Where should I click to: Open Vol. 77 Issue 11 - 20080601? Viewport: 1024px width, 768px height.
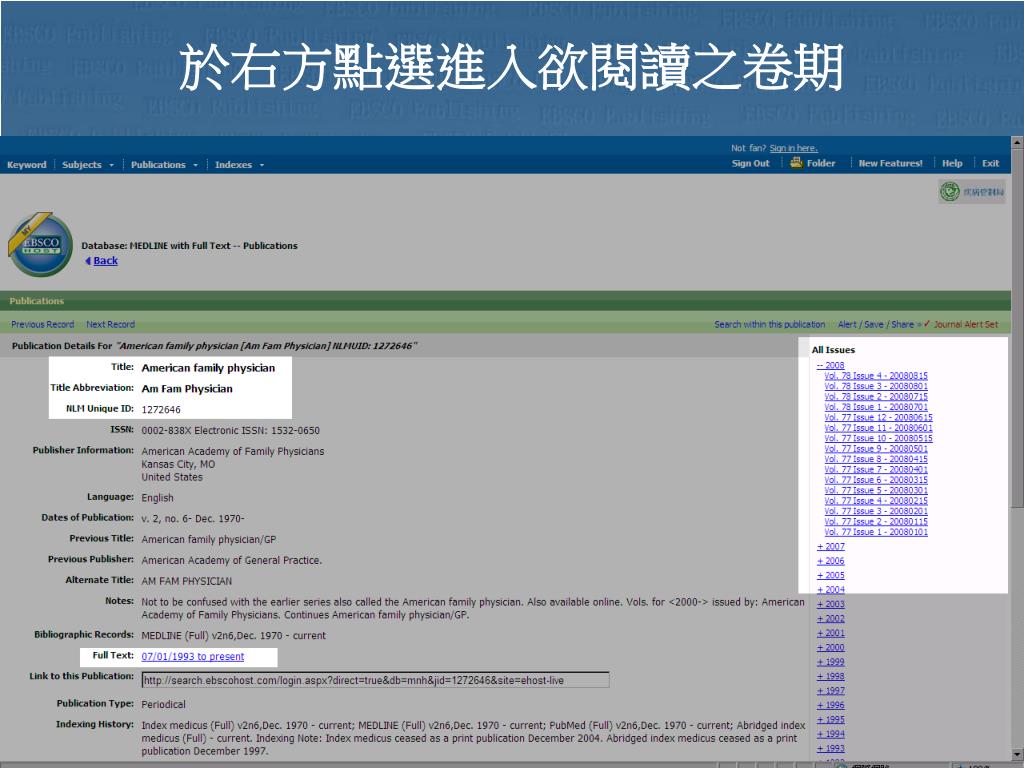878,428
